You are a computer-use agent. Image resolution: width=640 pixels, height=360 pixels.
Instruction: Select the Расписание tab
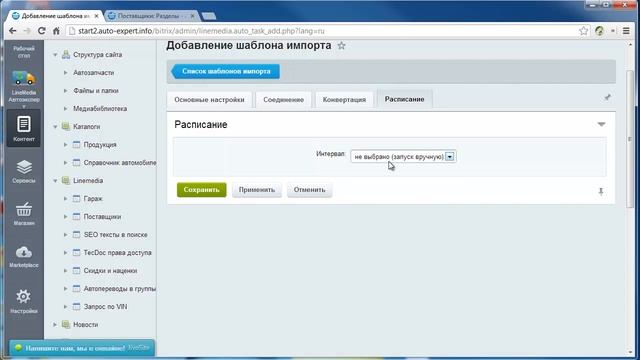(x=404, y=99)
